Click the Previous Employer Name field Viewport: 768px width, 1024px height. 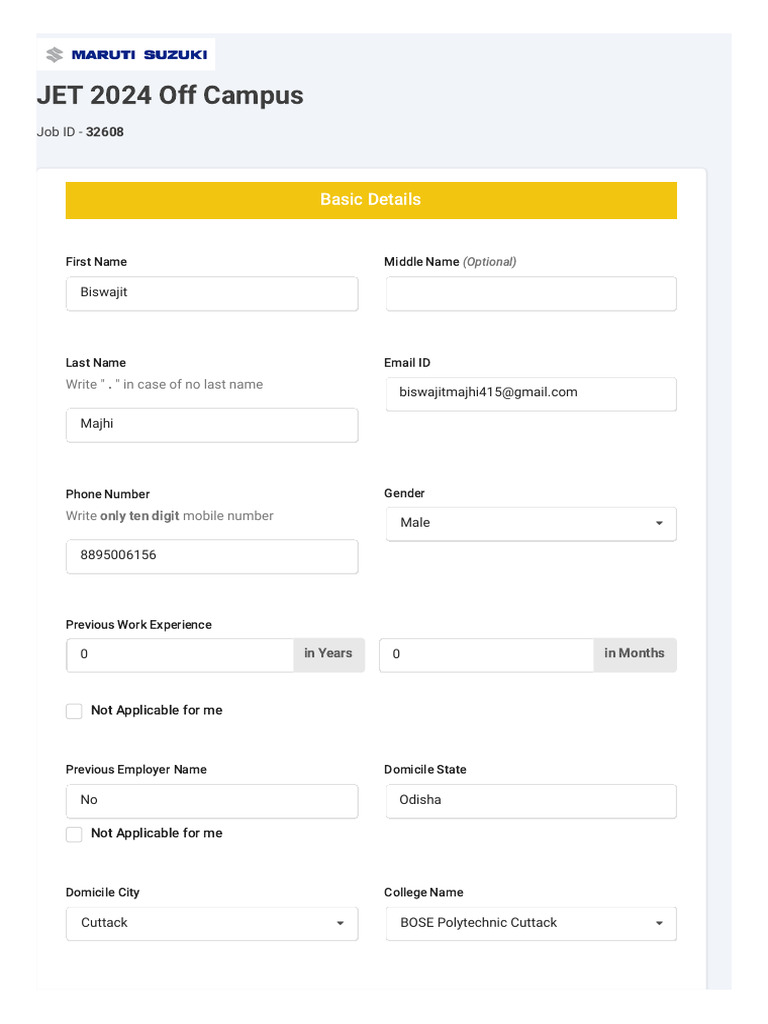pos(212,801)
